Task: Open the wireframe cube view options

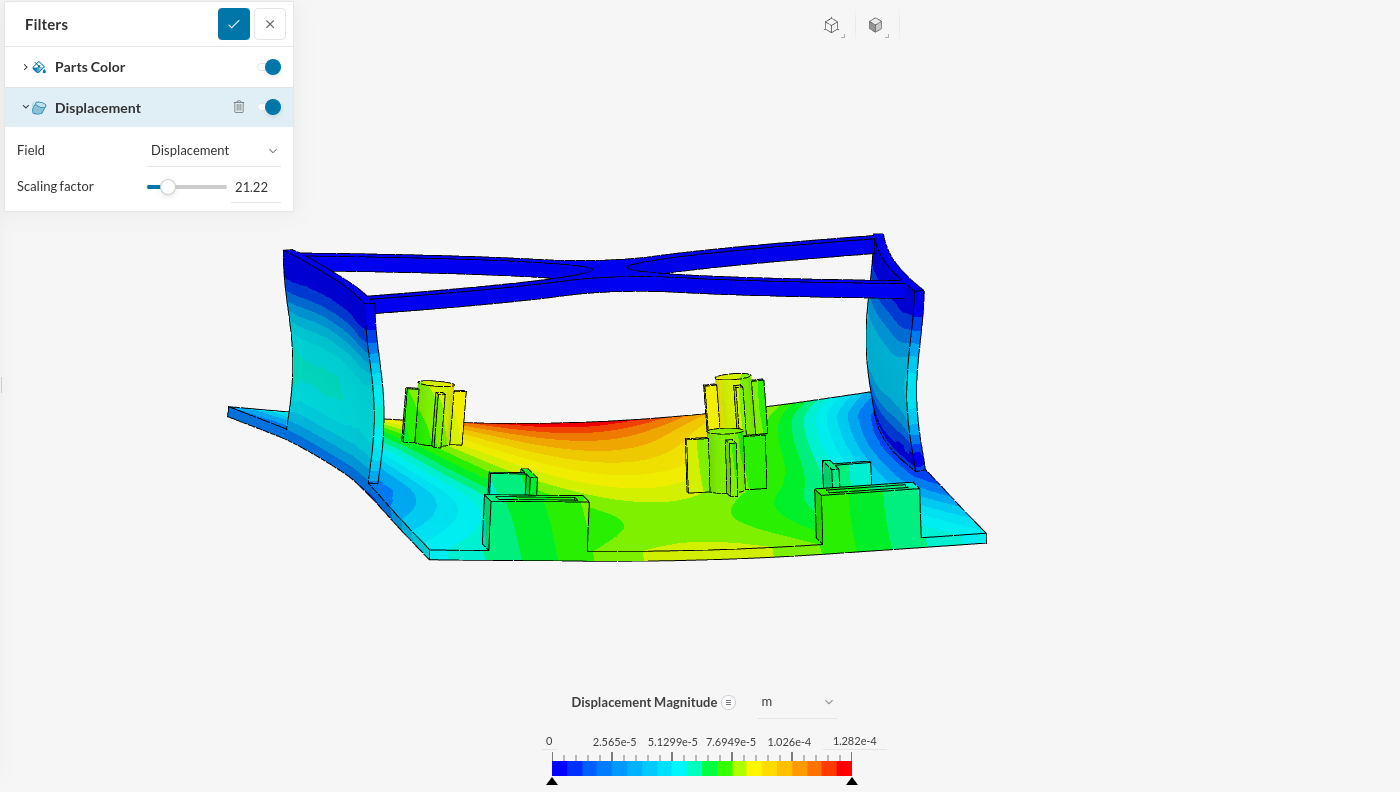Action: [x=832, y=26]
